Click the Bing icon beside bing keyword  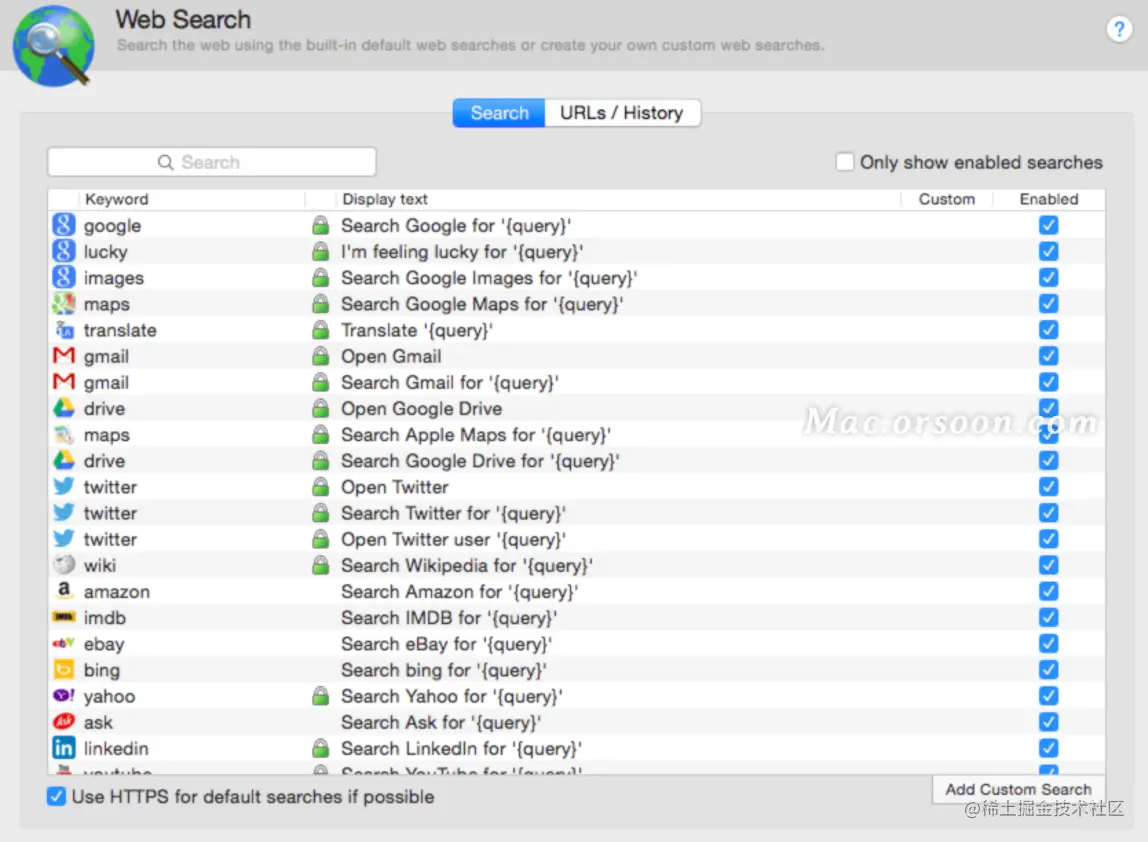(64, 669)
